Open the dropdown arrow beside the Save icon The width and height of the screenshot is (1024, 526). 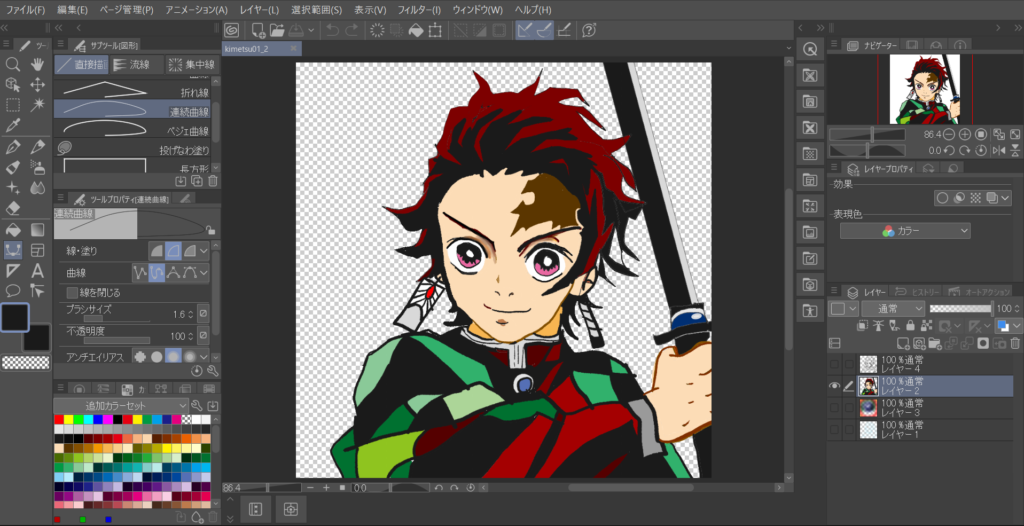[312, 30]
